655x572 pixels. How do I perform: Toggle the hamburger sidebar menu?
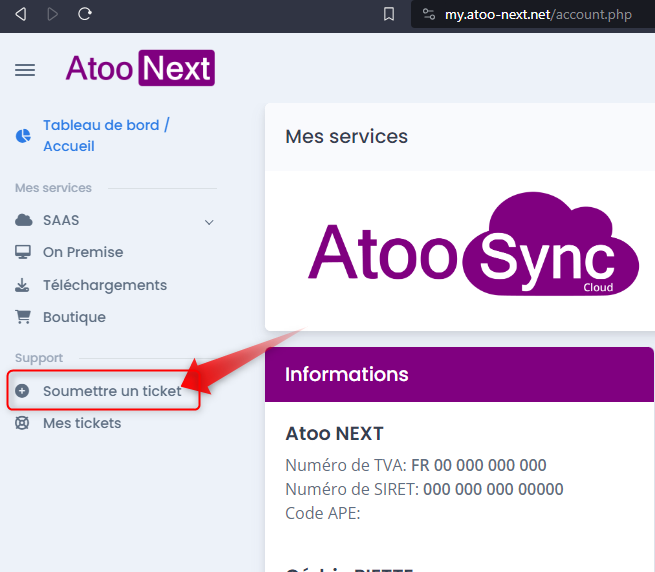(x=25, y=69)
